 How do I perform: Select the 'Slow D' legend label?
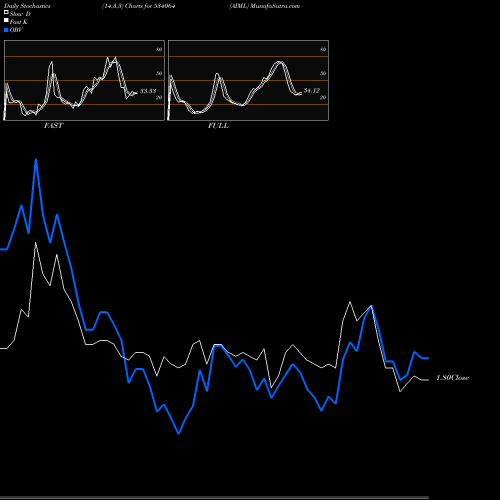20,14
